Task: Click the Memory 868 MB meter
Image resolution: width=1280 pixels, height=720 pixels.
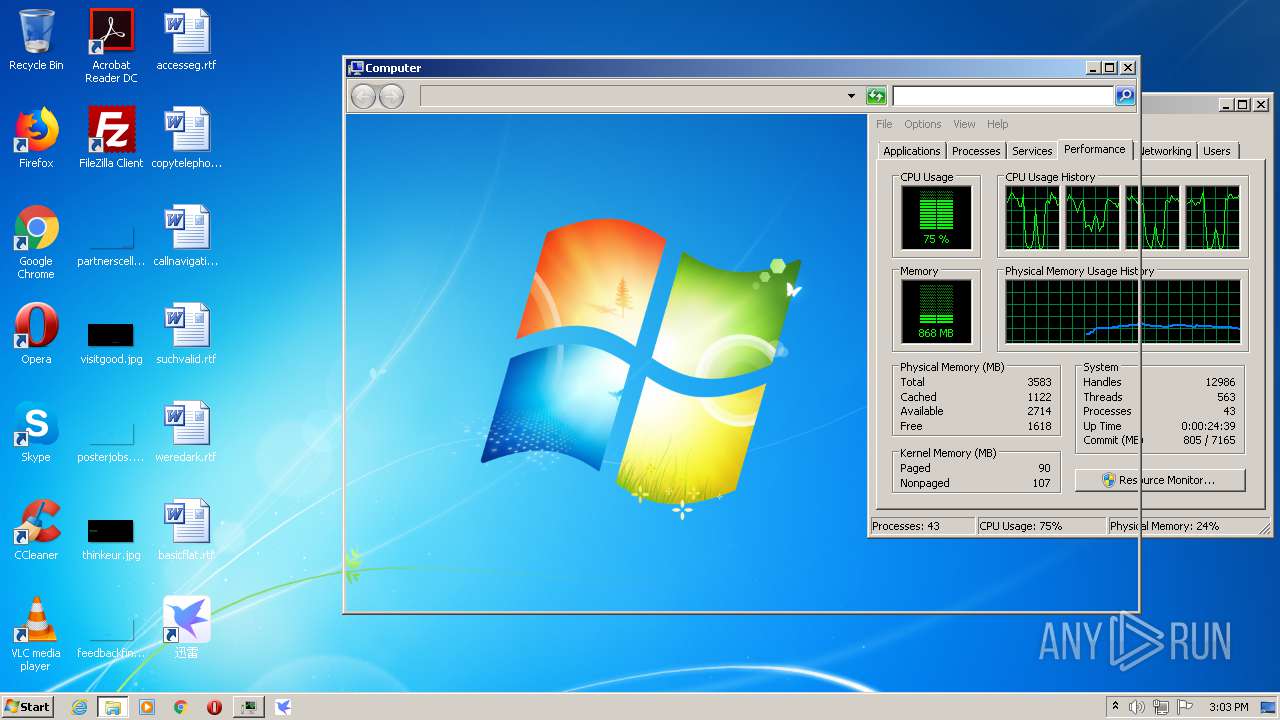Action: tap(936, 311)
